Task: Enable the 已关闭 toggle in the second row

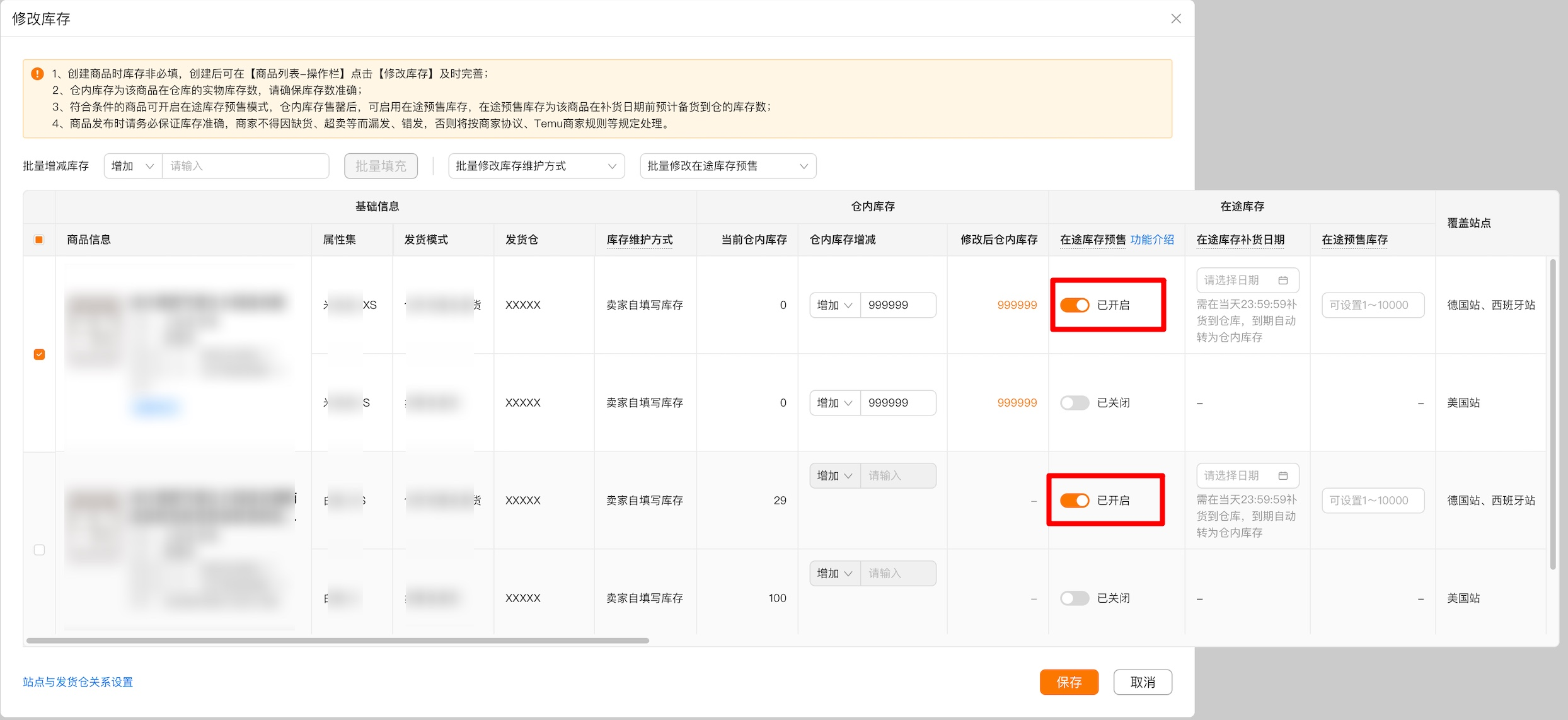Action: pyautogui.click(x=1075, y=402)
